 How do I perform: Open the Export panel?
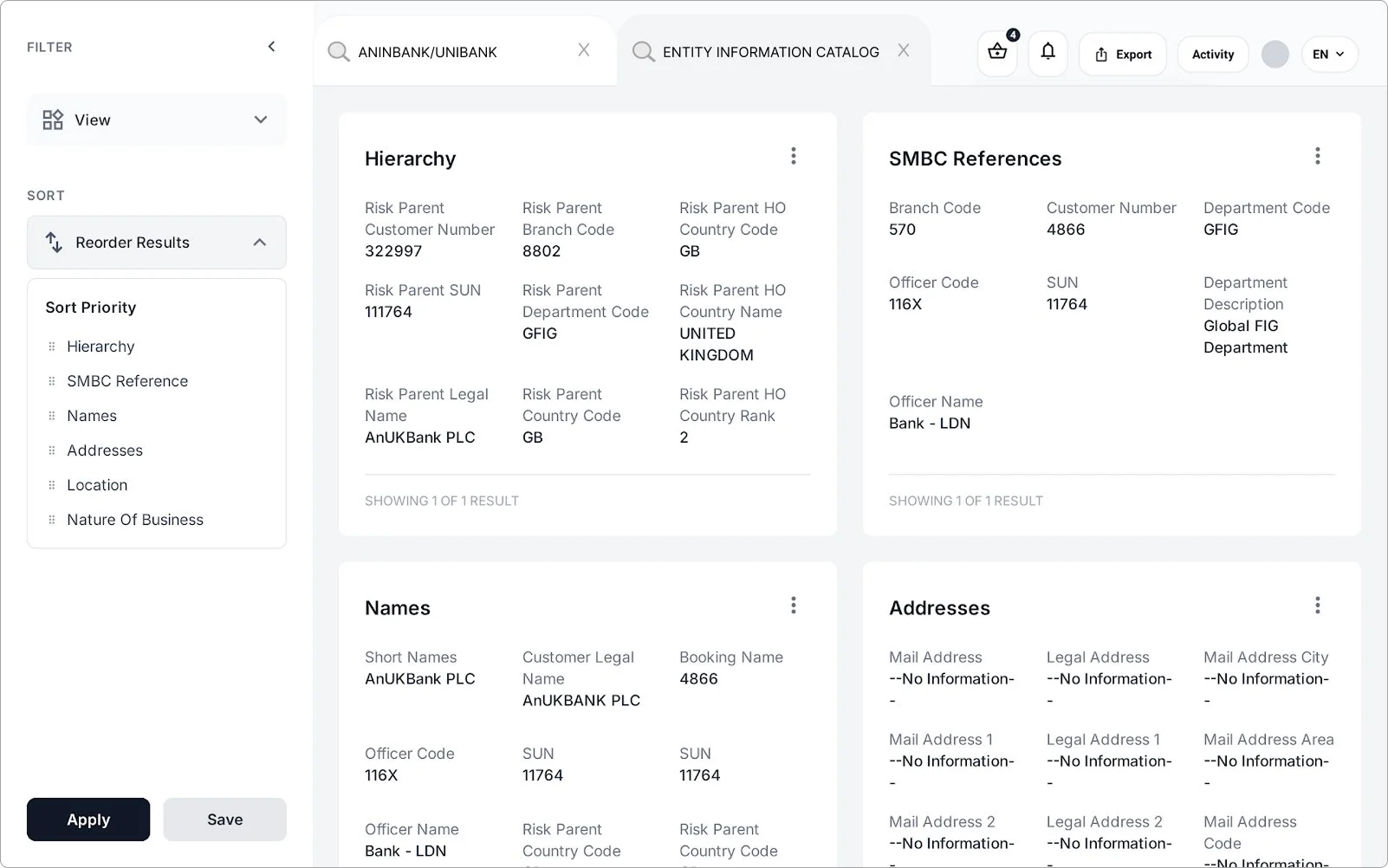pos(1122,54)
